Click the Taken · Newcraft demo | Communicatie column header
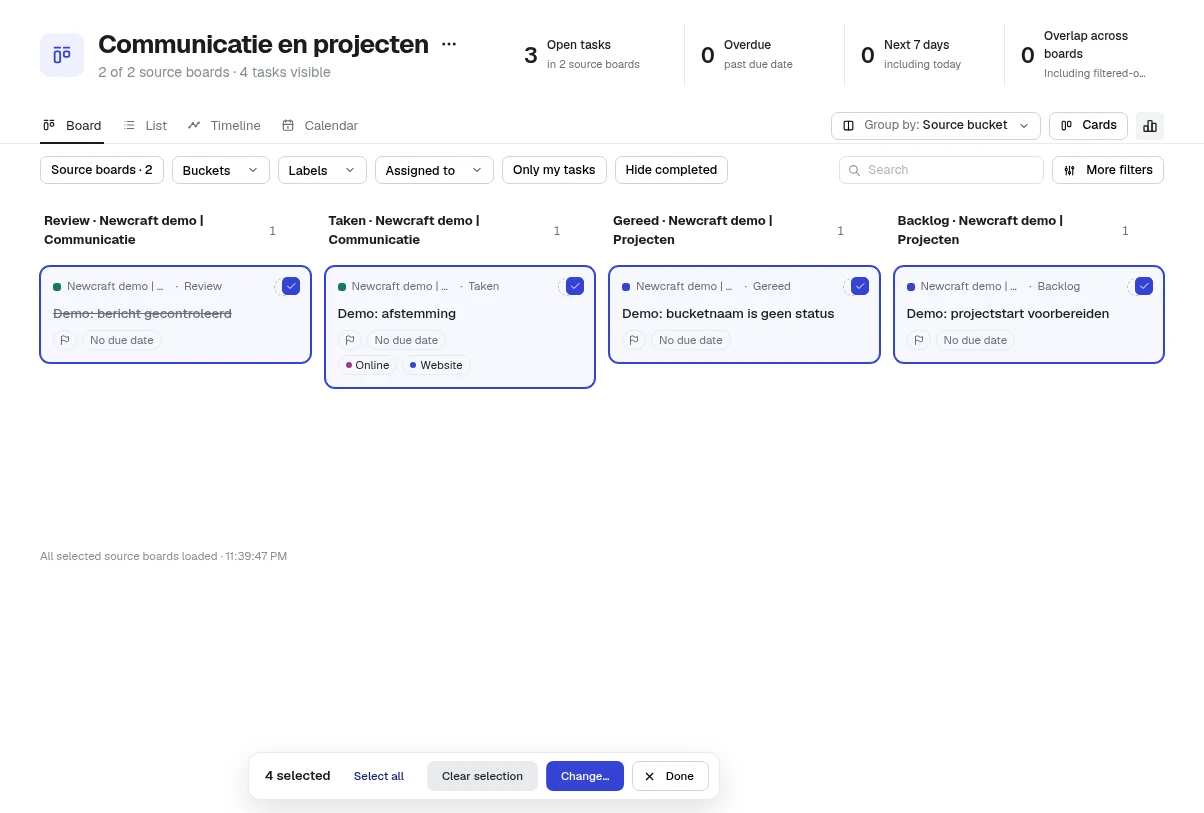 (x=404, y=230)
